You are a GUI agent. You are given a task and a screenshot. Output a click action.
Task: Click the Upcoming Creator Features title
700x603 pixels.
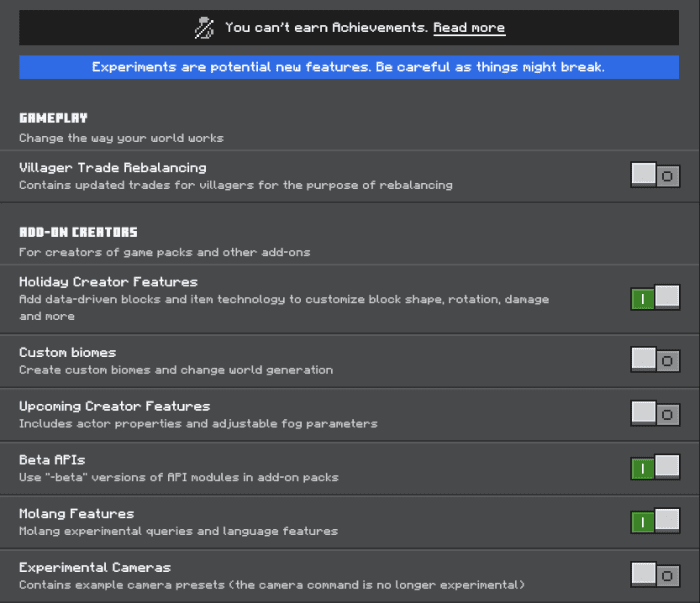pos(115,406)
